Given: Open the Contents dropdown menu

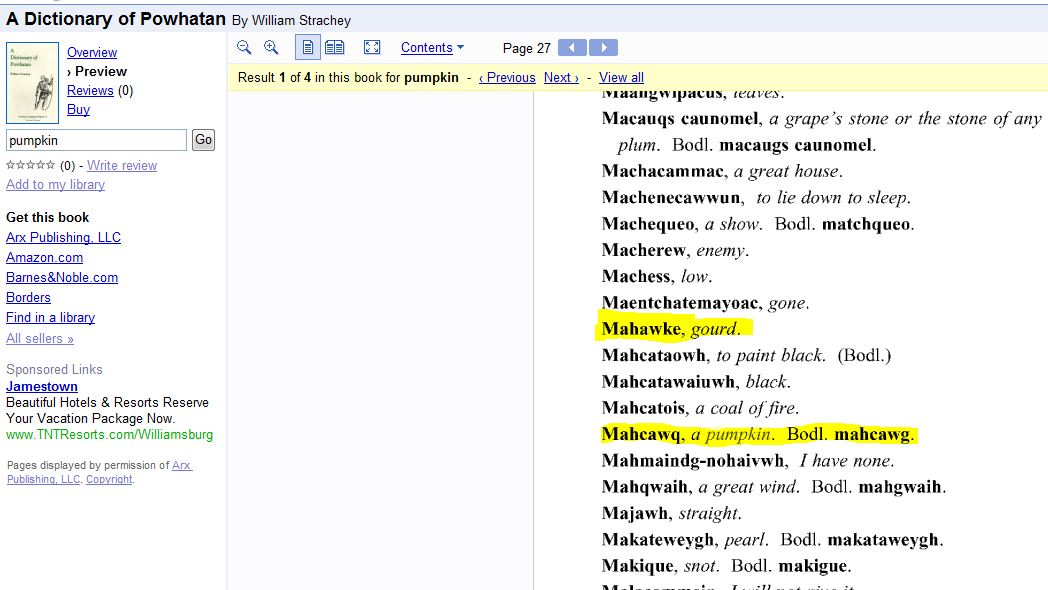Looking at the screenshot, I should pyautogui.click(x=432, y=48).
